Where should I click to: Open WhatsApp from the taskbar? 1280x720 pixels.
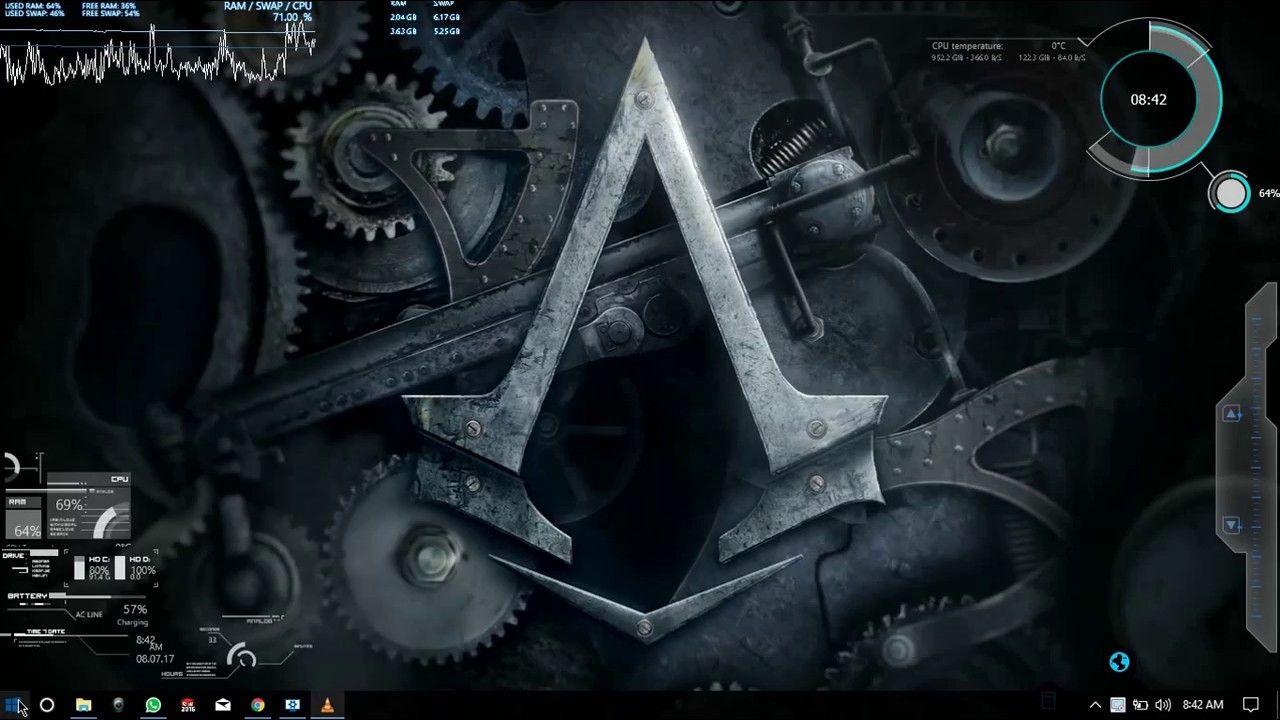coord(153,704)
